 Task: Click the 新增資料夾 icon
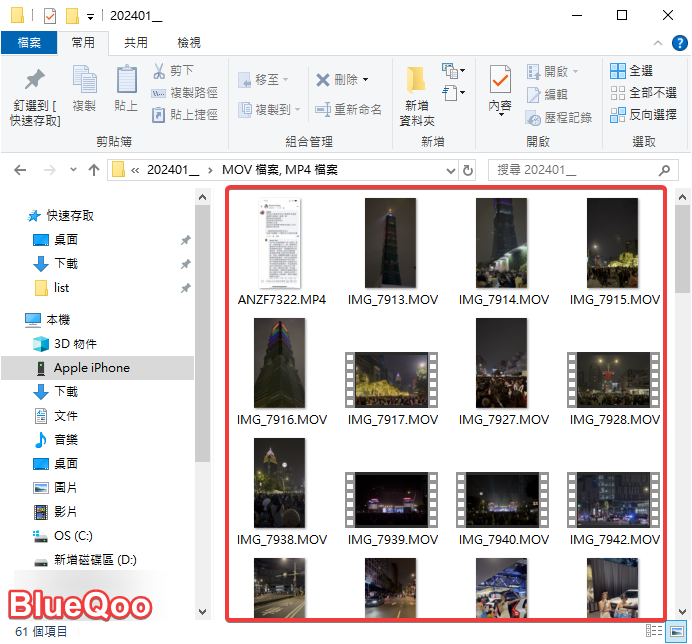coord(416,81)
